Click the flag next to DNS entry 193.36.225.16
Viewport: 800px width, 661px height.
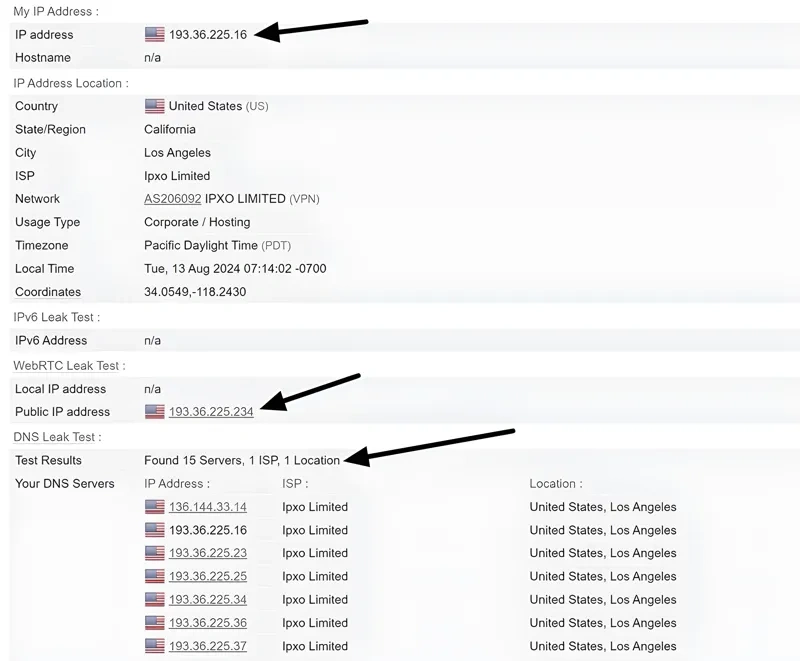pyautogui.click(x=153, y=530)
